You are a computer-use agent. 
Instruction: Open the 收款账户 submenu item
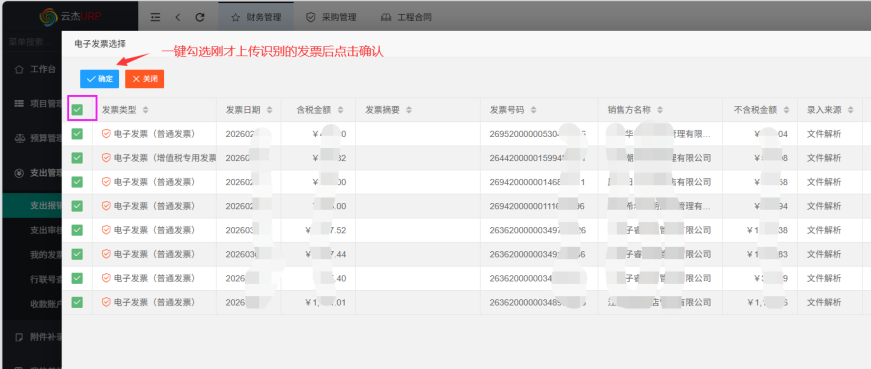[x=31, y=303]
